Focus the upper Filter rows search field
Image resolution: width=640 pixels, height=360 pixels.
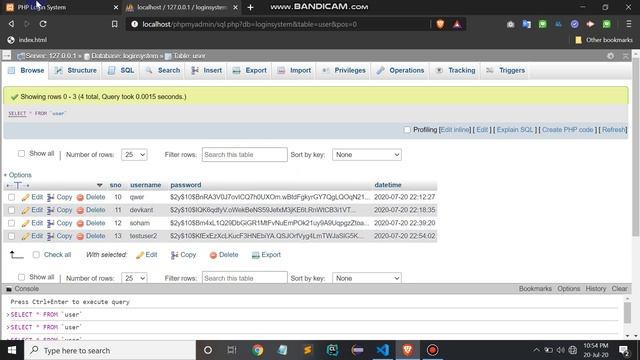[x=244, y=155]
